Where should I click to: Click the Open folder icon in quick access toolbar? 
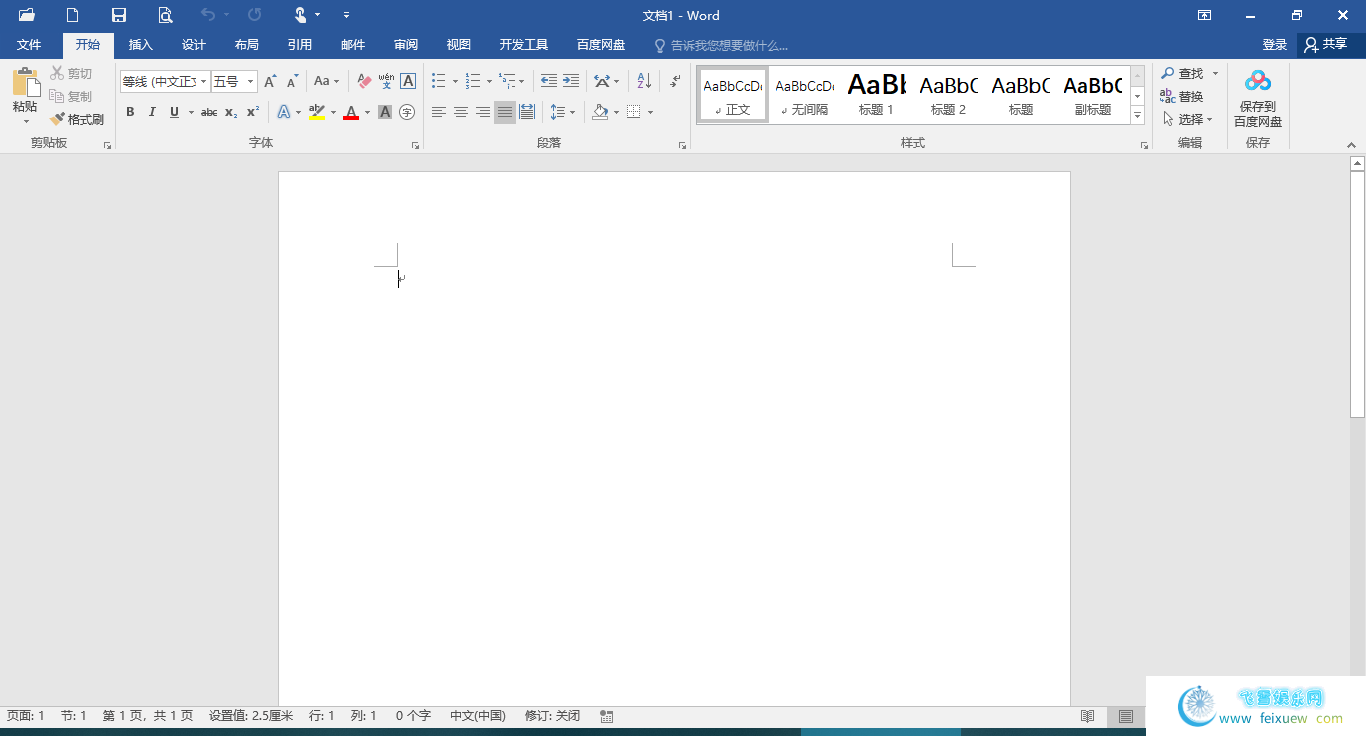click(x=26, y=15)
